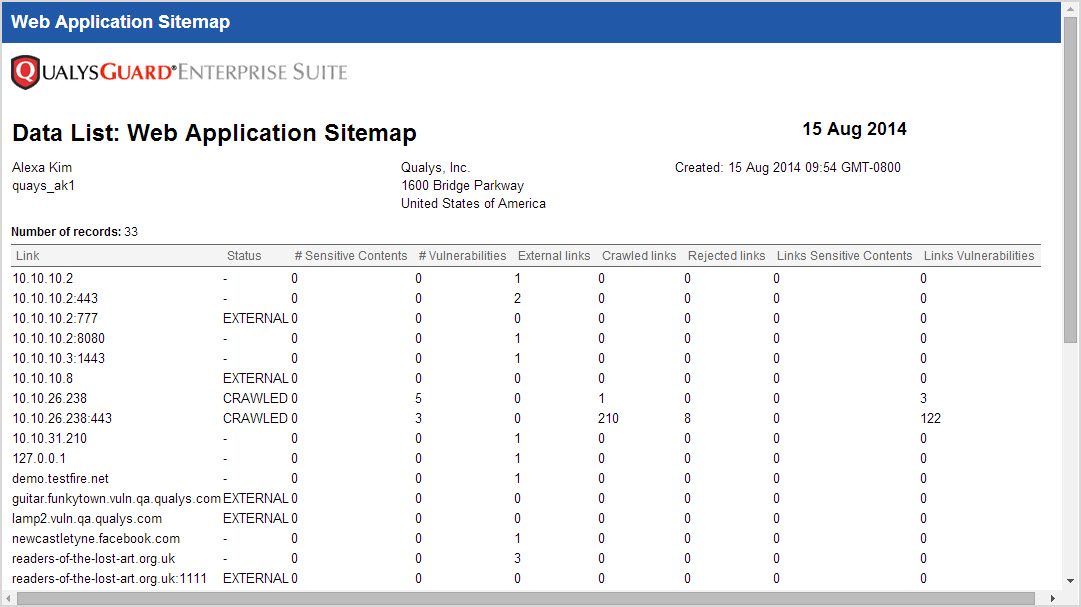The width and height of the screenshot is (1081, 607).
Task: Click the Qualys shield logo icon
Action: [x=25, y=72]
